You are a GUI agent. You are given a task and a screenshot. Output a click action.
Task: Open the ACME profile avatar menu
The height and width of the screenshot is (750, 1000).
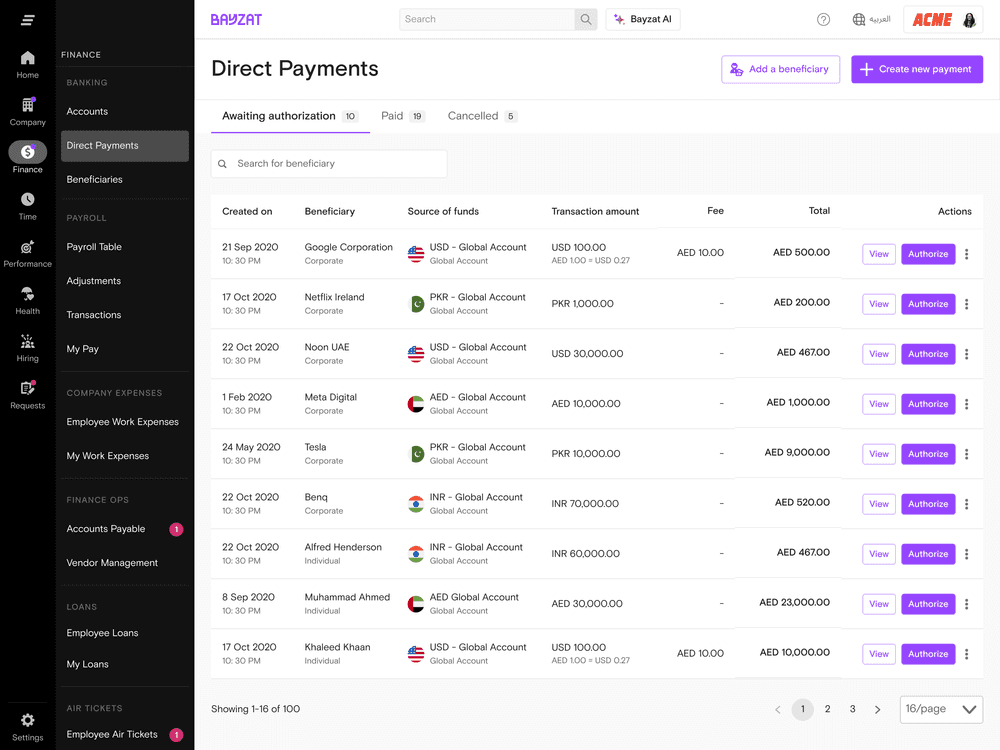coord(969,20)
